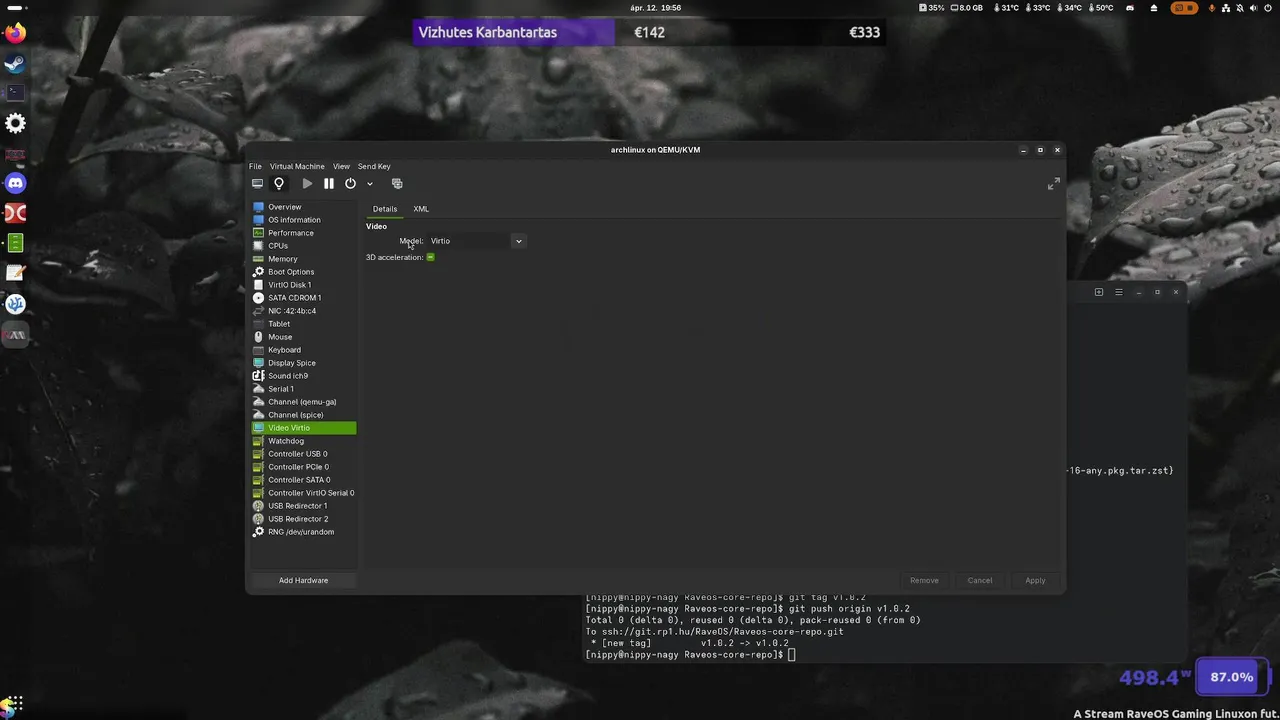Select VirtIO Disk 1 entry
The height and width of the screenshot is (720, 1280).
(x=303, y=285)
